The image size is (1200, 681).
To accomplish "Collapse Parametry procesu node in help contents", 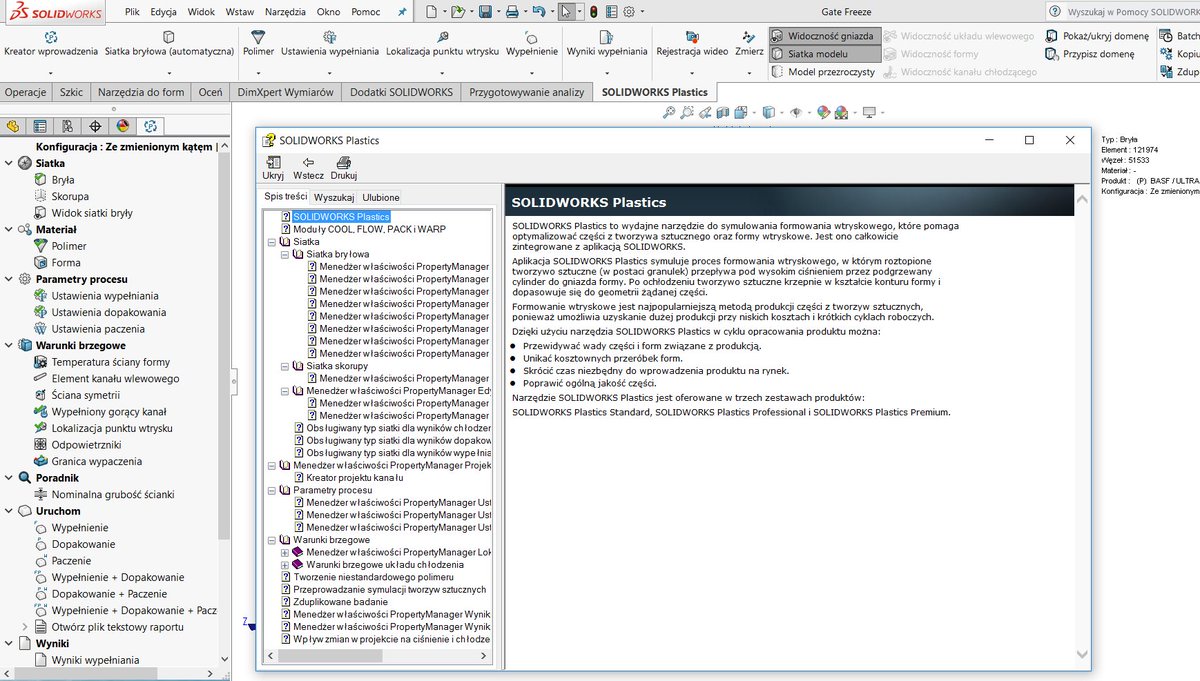I will [272, 490].
